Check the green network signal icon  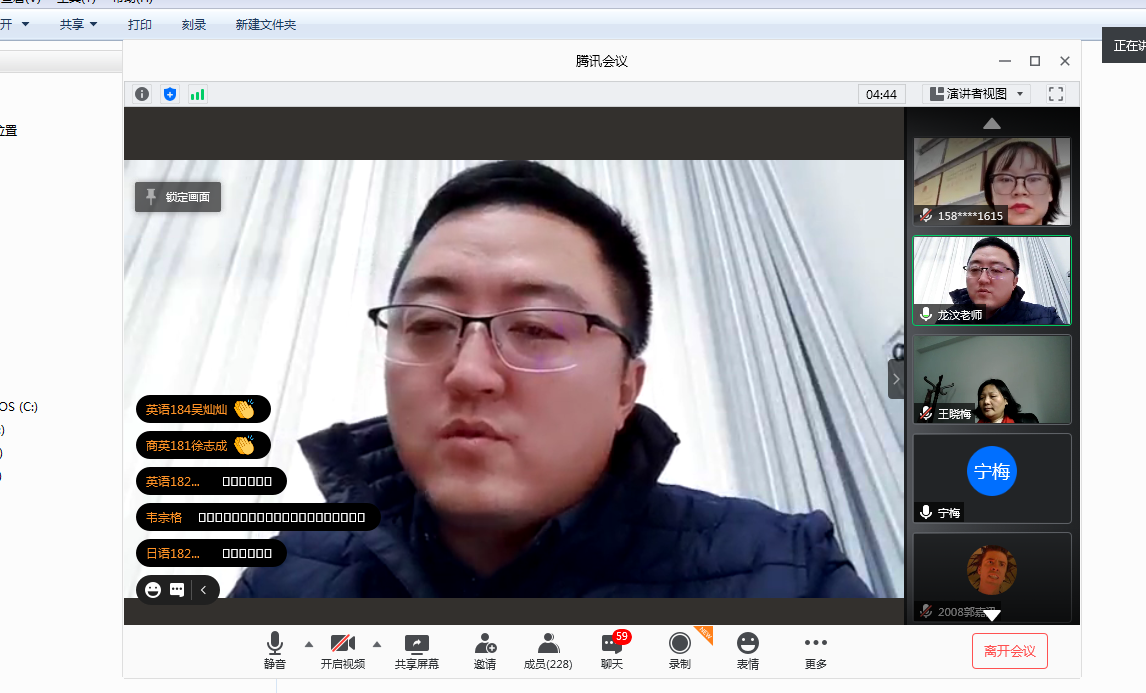(x=197, y=94)
